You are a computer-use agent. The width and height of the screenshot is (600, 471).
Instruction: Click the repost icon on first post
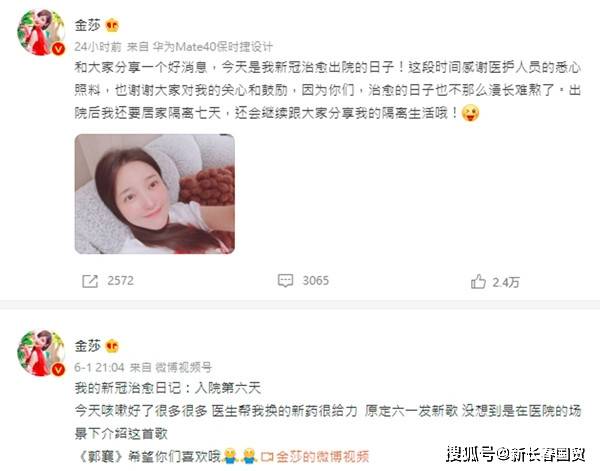tap(90, 281)
